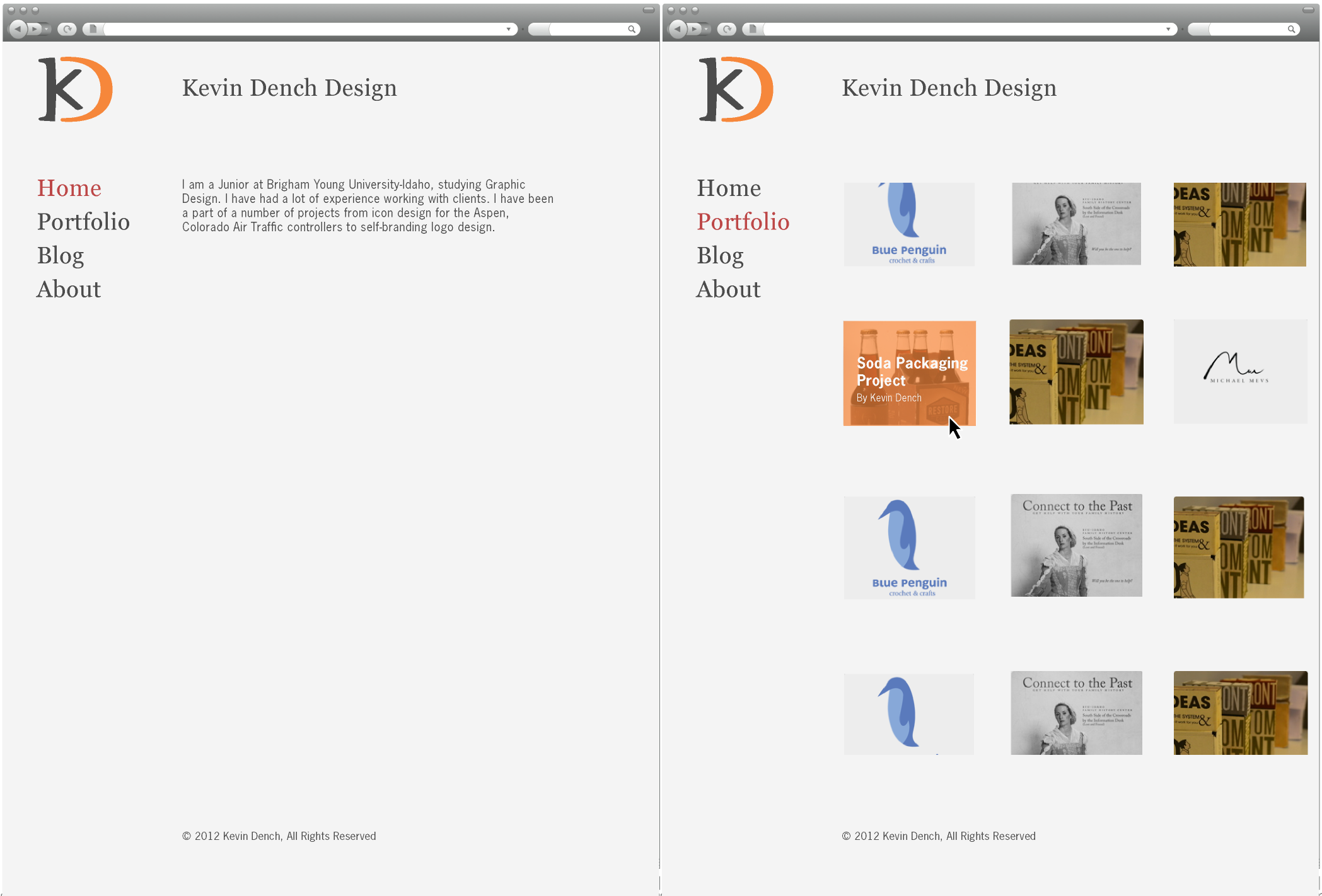Viewport: 1322px width, 896px height.
Task: Click the forward arrow in right browser window
Action: pyautogui.click(x=695, y=29)
